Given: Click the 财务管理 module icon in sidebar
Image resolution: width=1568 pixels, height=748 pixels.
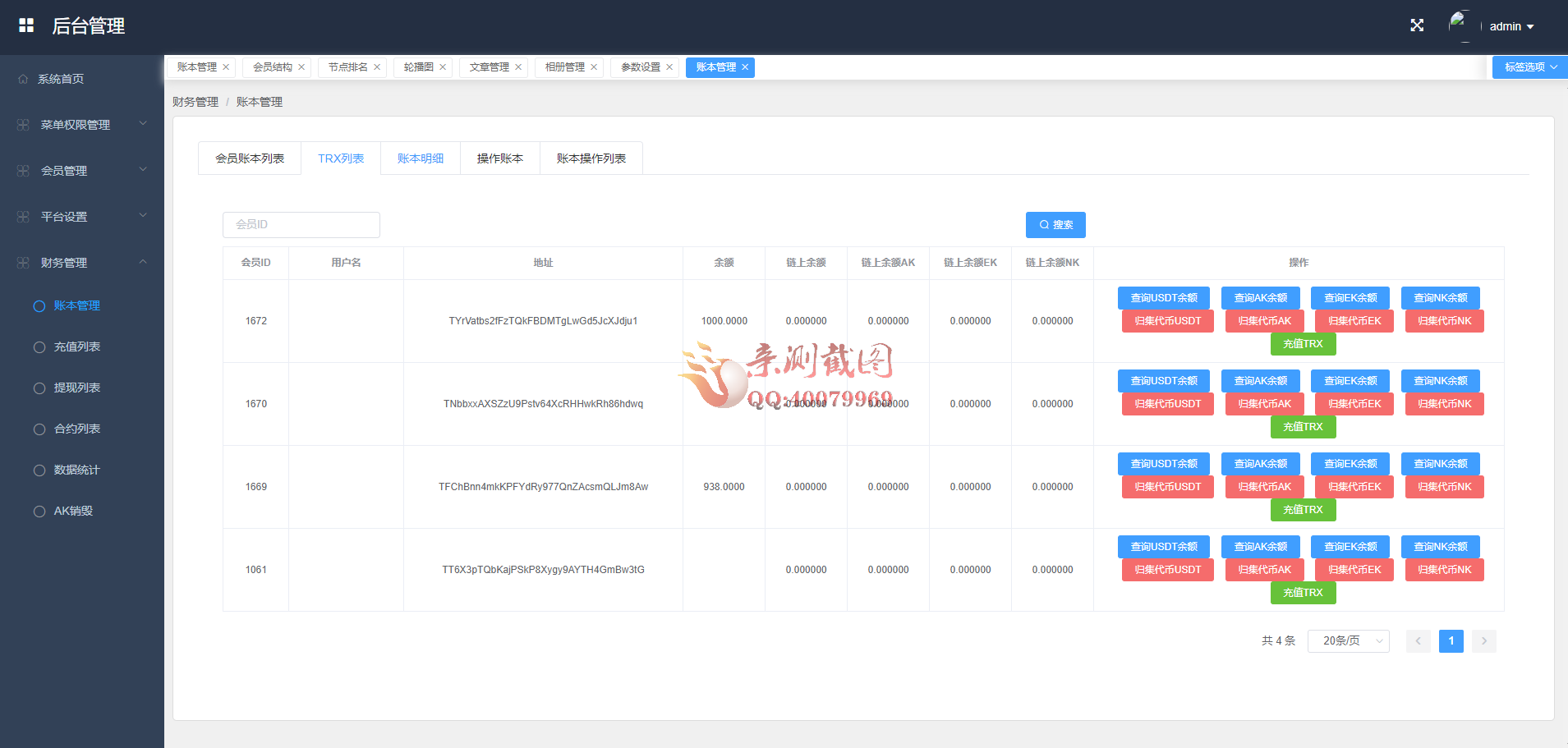Looking at the screenshot, I should (x=21, y=262).
